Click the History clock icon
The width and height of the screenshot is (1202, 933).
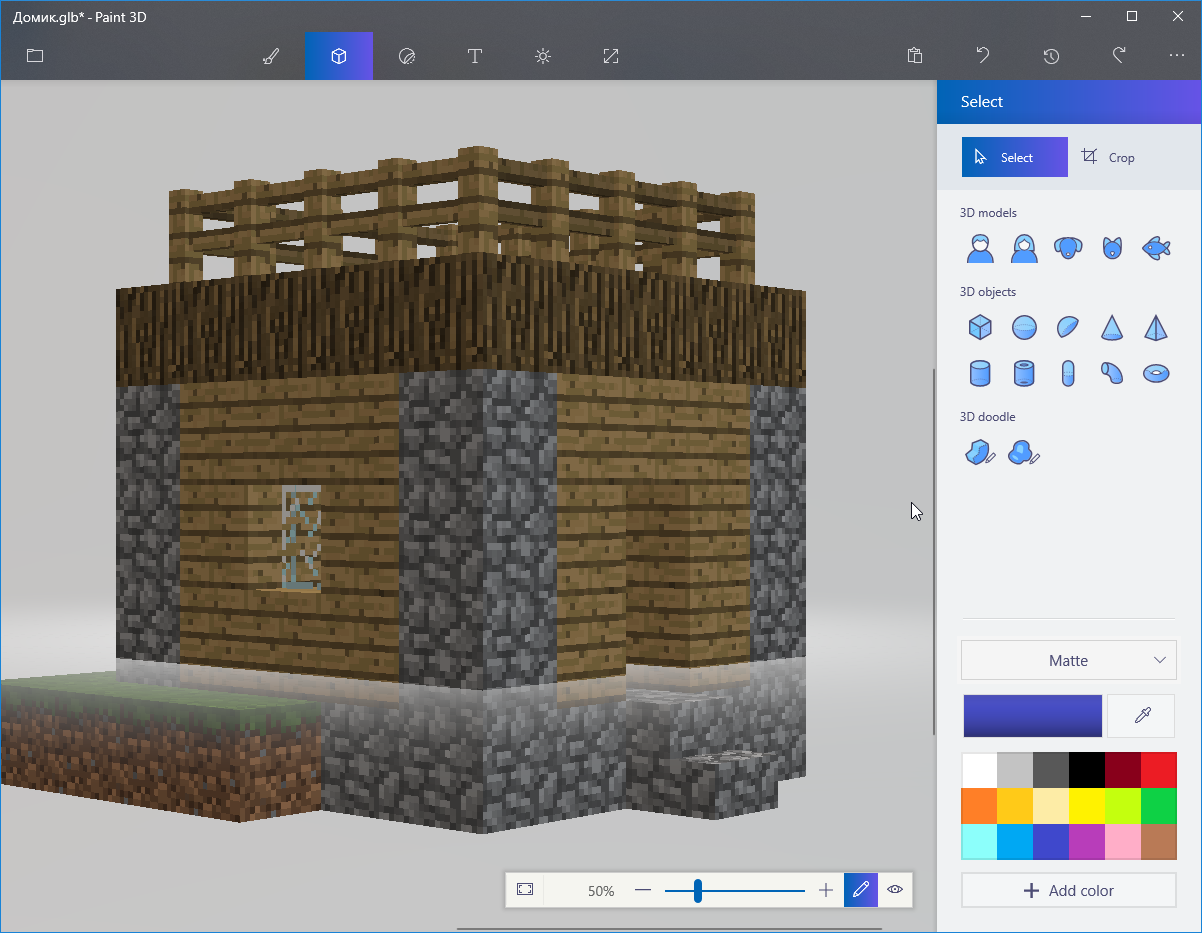1051,56
